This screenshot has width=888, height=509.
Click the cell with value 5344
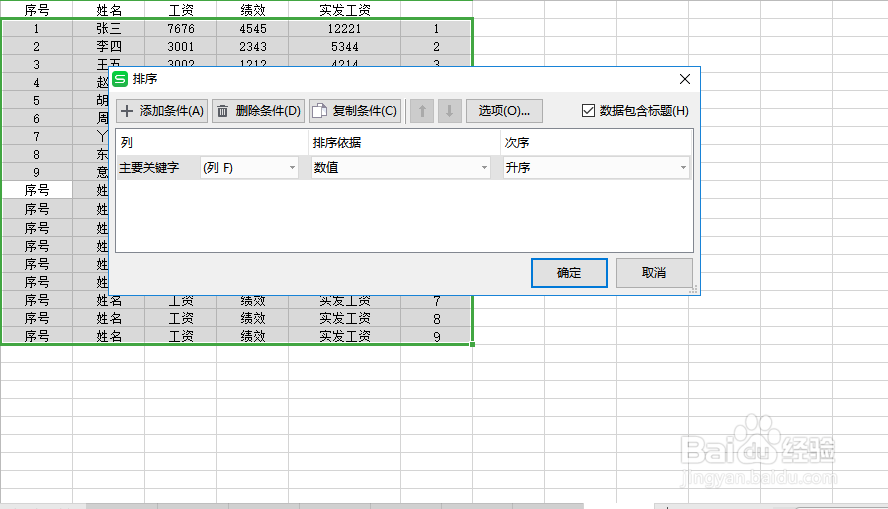coord(344,46)
